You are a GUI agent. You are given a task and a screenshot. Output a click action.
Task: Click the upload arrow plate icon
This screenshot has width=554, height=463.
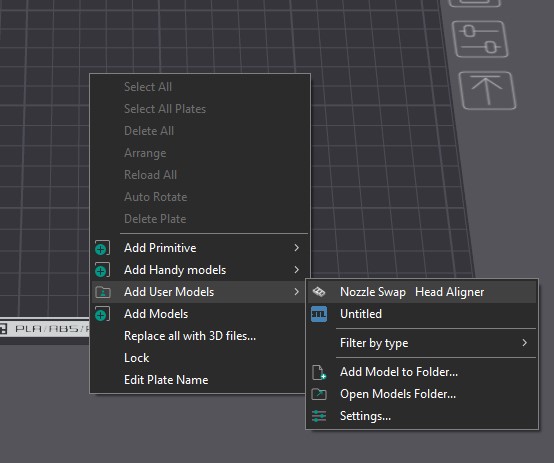tap(488, 90)
